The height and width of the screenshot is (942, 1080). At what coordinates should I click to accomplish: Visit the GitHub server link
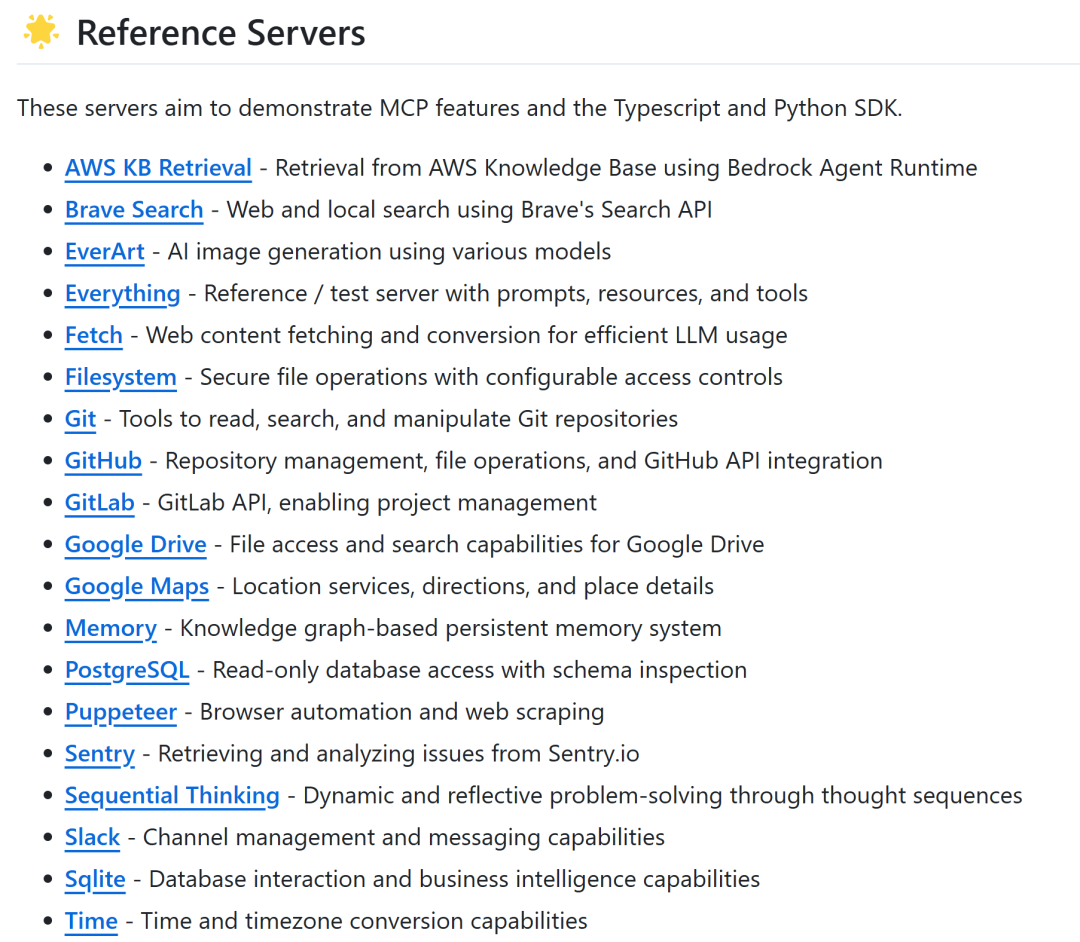103,461
